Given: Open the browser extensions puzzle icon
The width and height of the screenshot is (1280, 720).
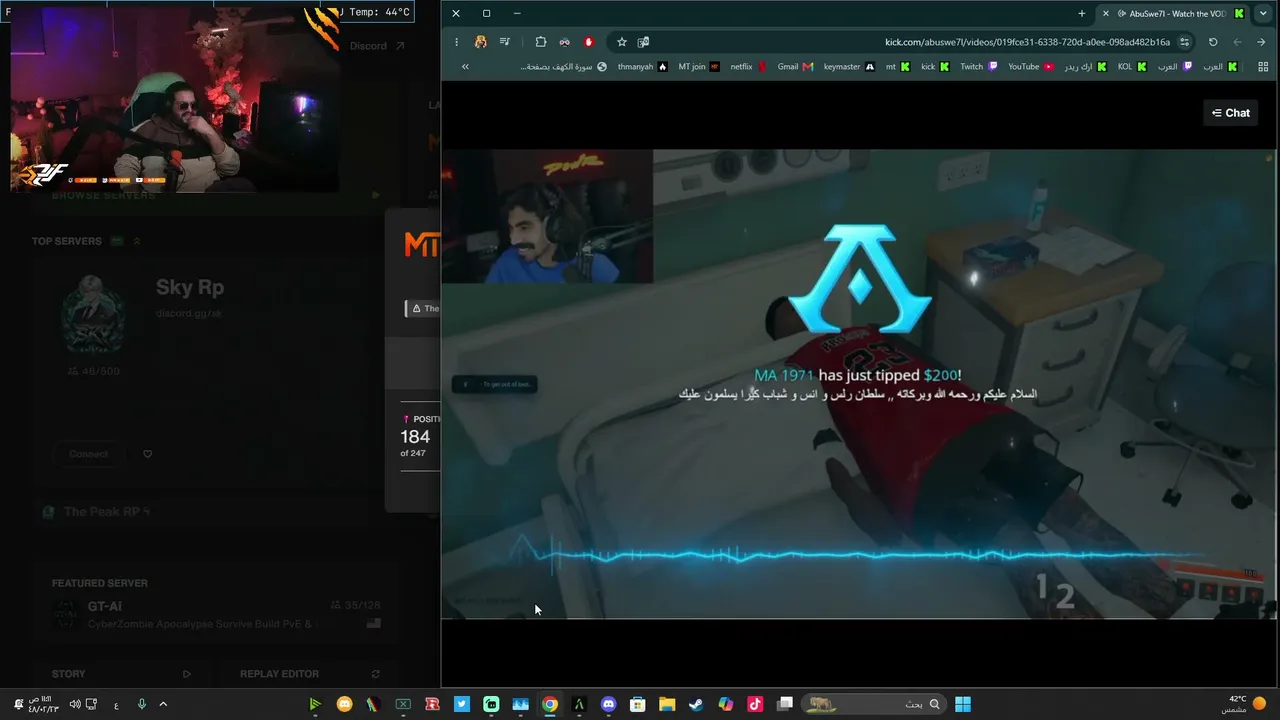Looking at the screenshot, I should click(541, 42).
